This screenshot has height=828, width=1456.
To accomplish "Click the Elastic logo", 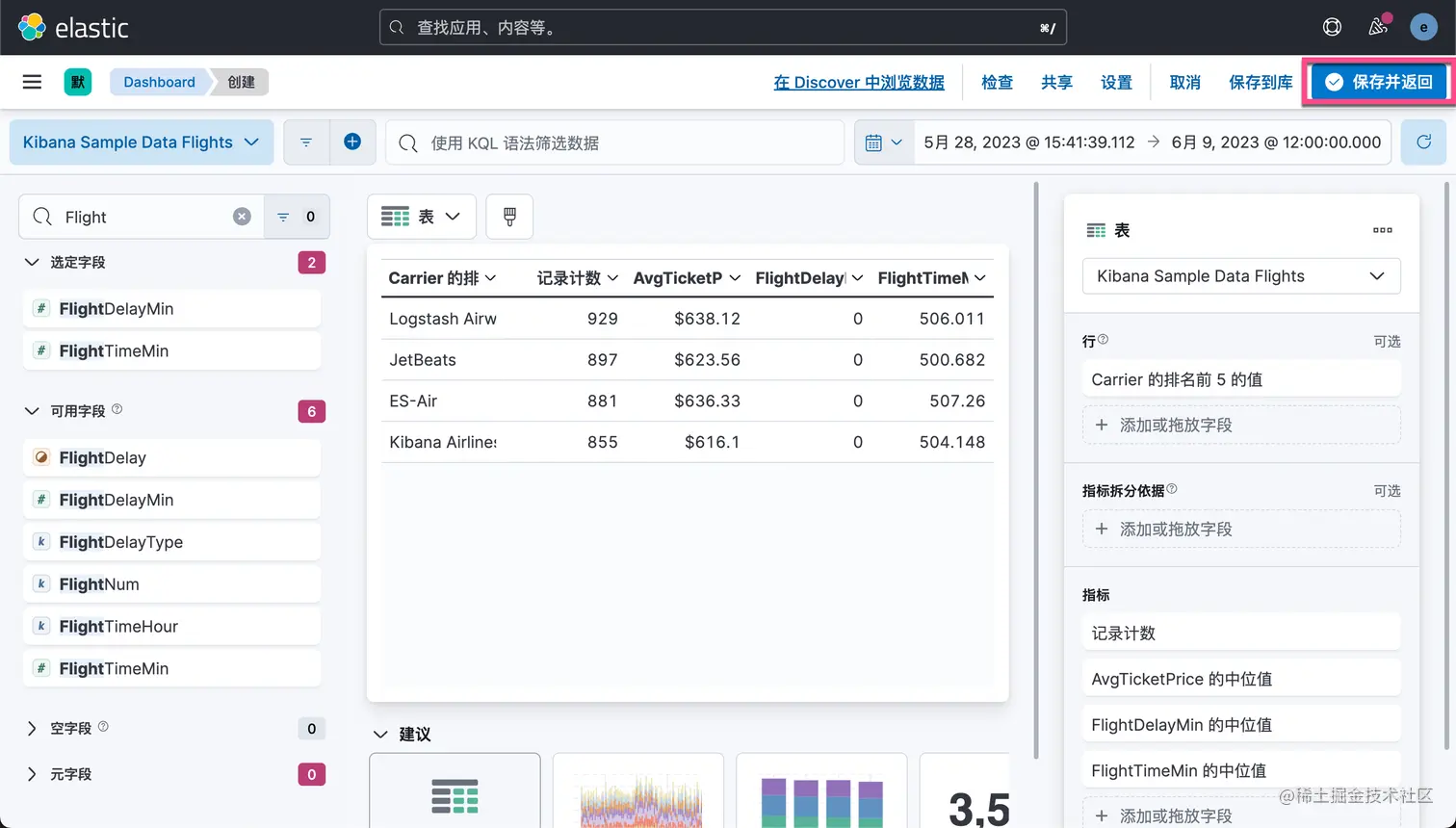I will point(73,27).
